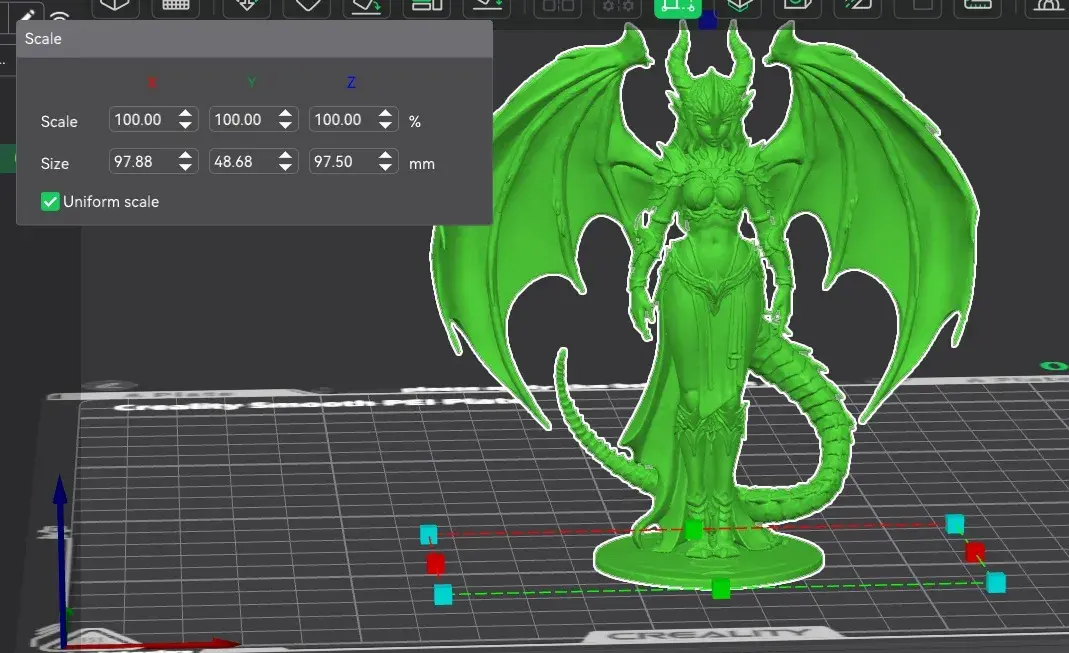This screenshot has width=1069, height=653.
Task: Click the rear-left cyan corner scale handle
Action: tap(428, 534)
